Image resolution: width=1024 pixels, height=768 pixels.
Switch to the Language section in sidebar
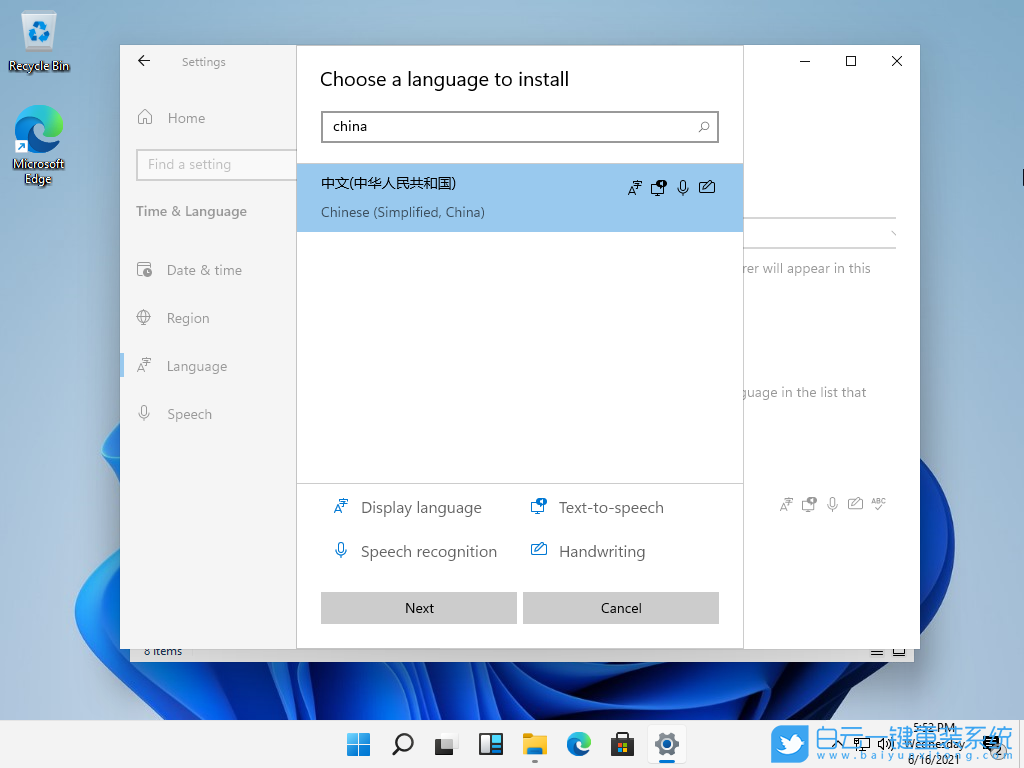(x=146, y=365)
